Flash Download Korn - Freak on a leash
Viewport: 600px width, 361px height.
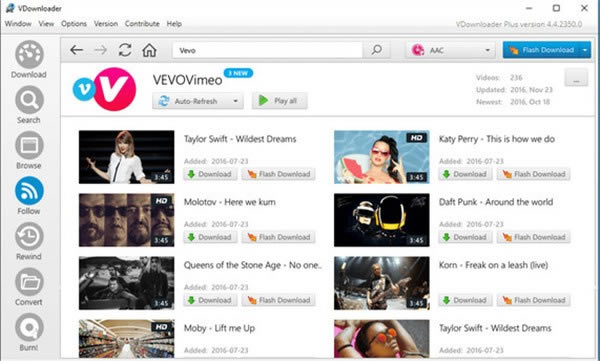tap(534, 300)
